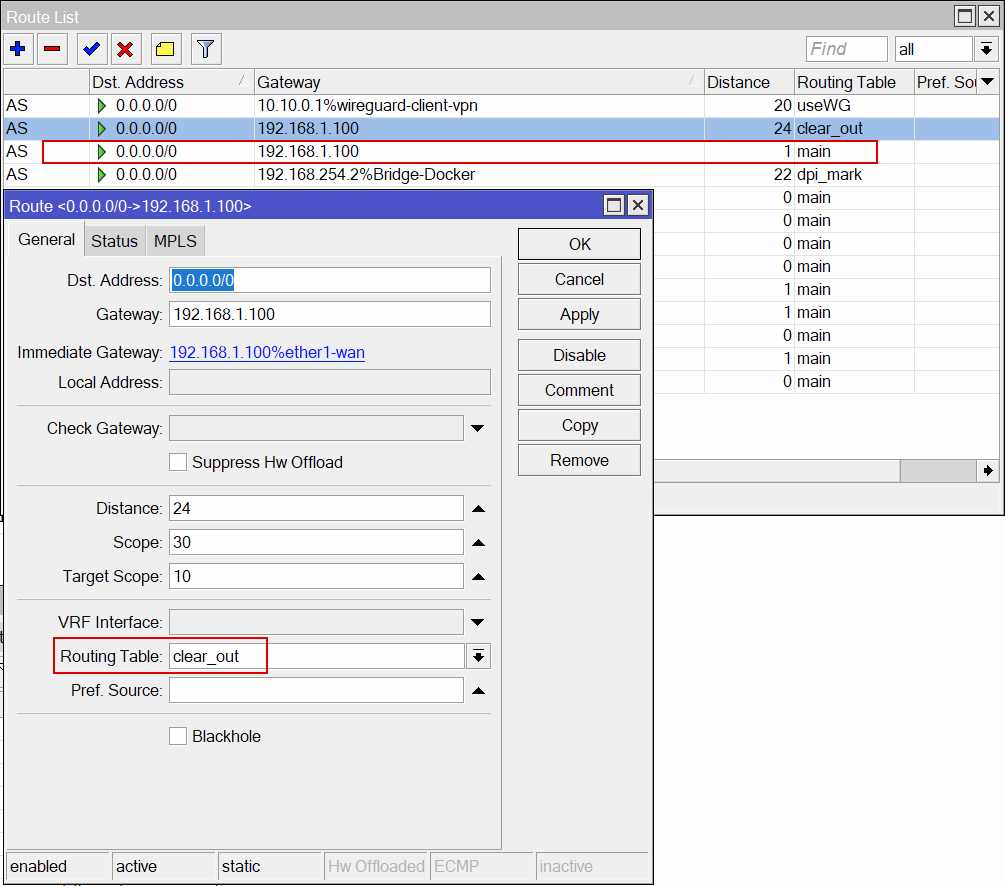1005x886 pixels.
Task: Open the funnel filter icon
Action: (x=206, y=49)
